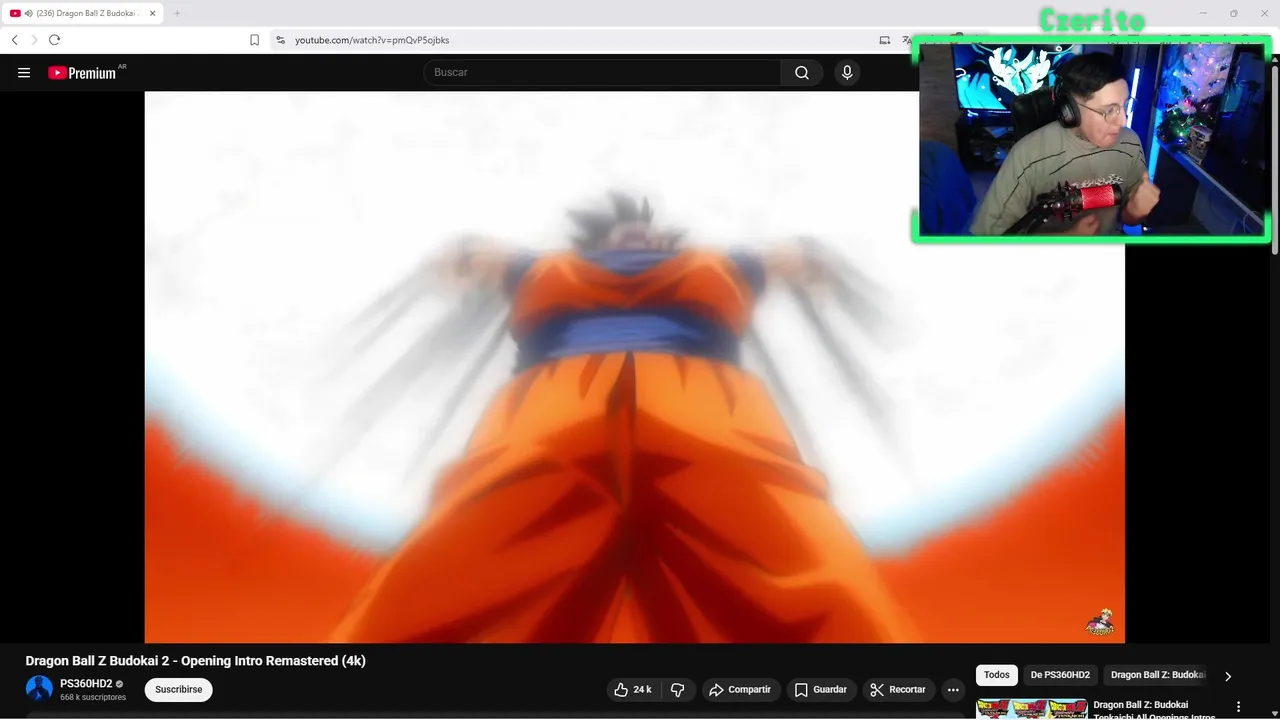Share the video via Compartir

(740, 690)
